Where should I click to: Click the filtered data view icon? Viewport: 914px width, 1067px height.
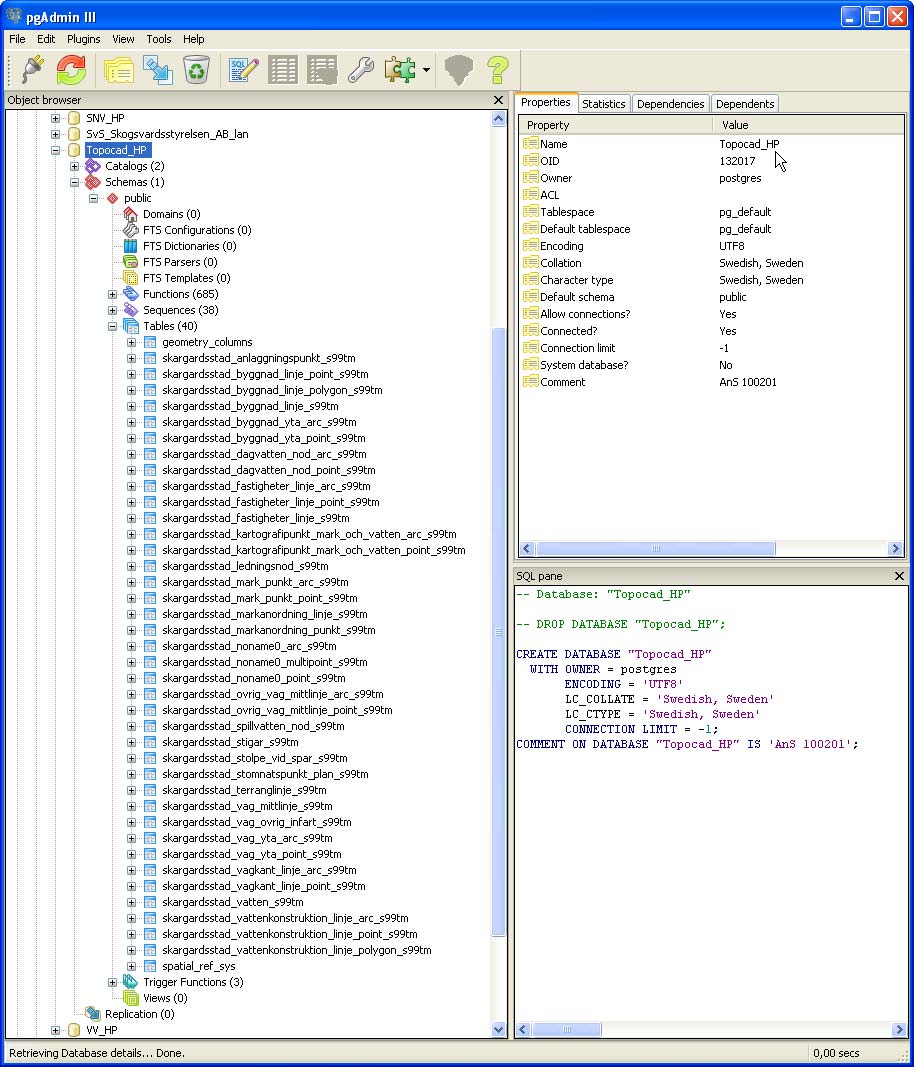coord(322,69)
